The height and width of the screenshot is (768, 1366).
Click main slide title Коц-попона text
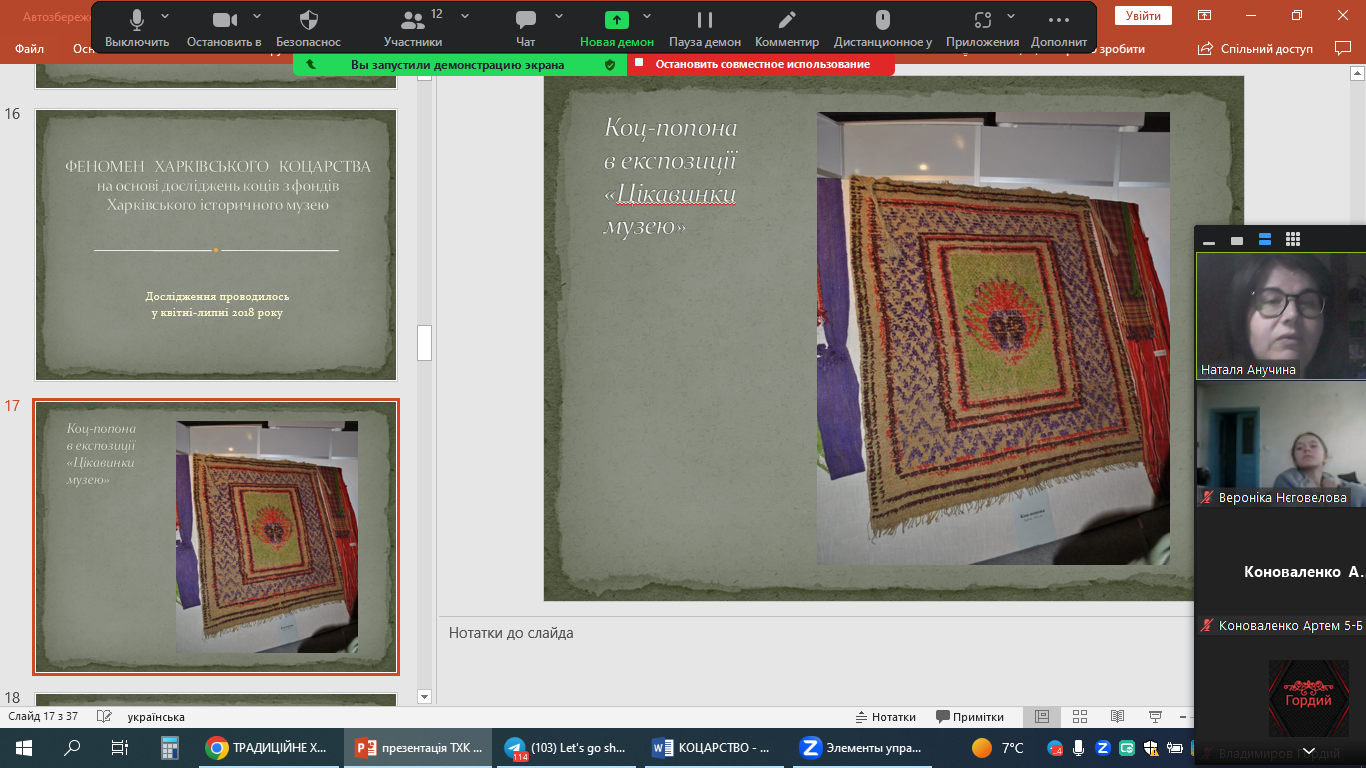[670, 177]
